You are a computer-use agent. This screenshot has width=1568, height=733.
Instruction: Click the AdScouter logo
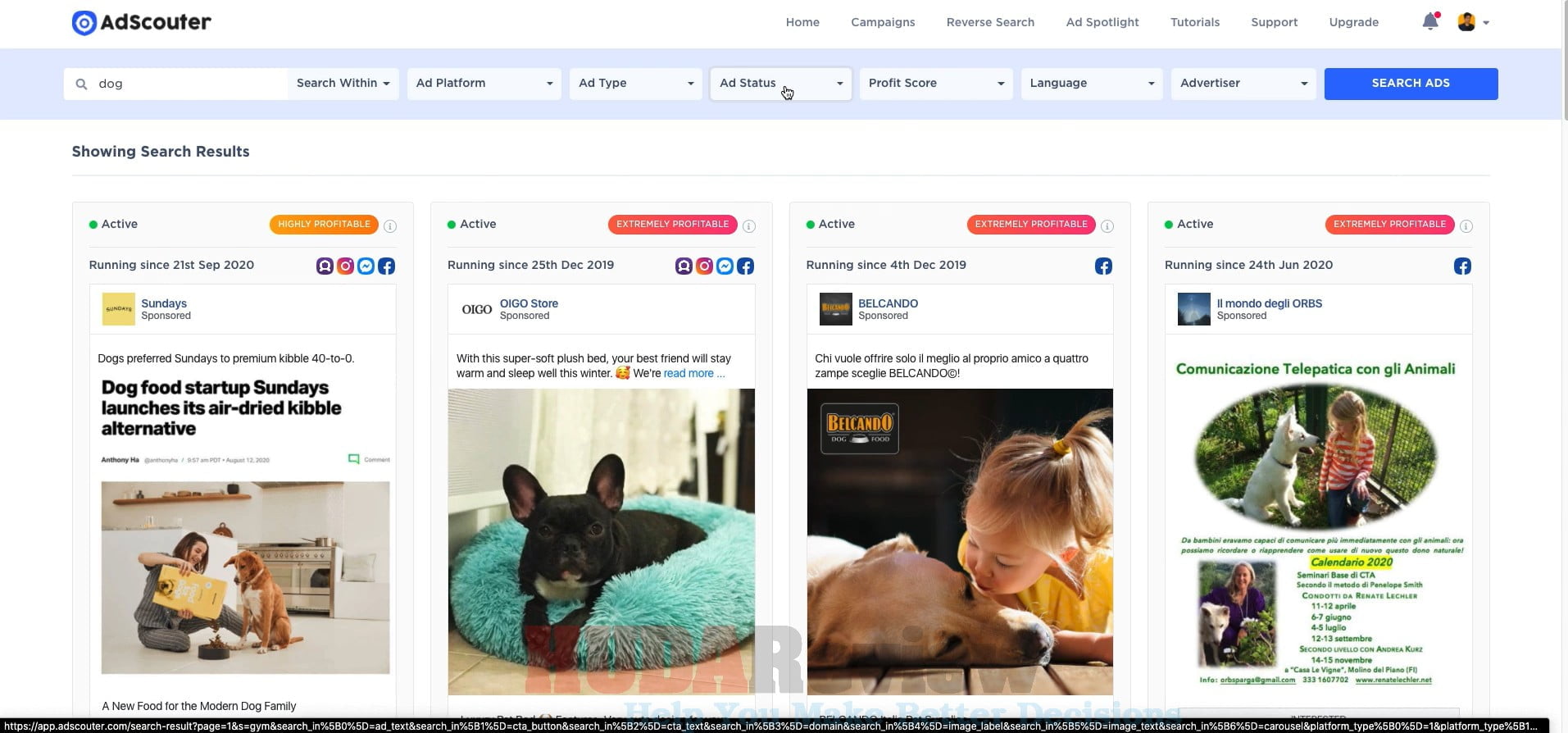(x=141, y=22)
